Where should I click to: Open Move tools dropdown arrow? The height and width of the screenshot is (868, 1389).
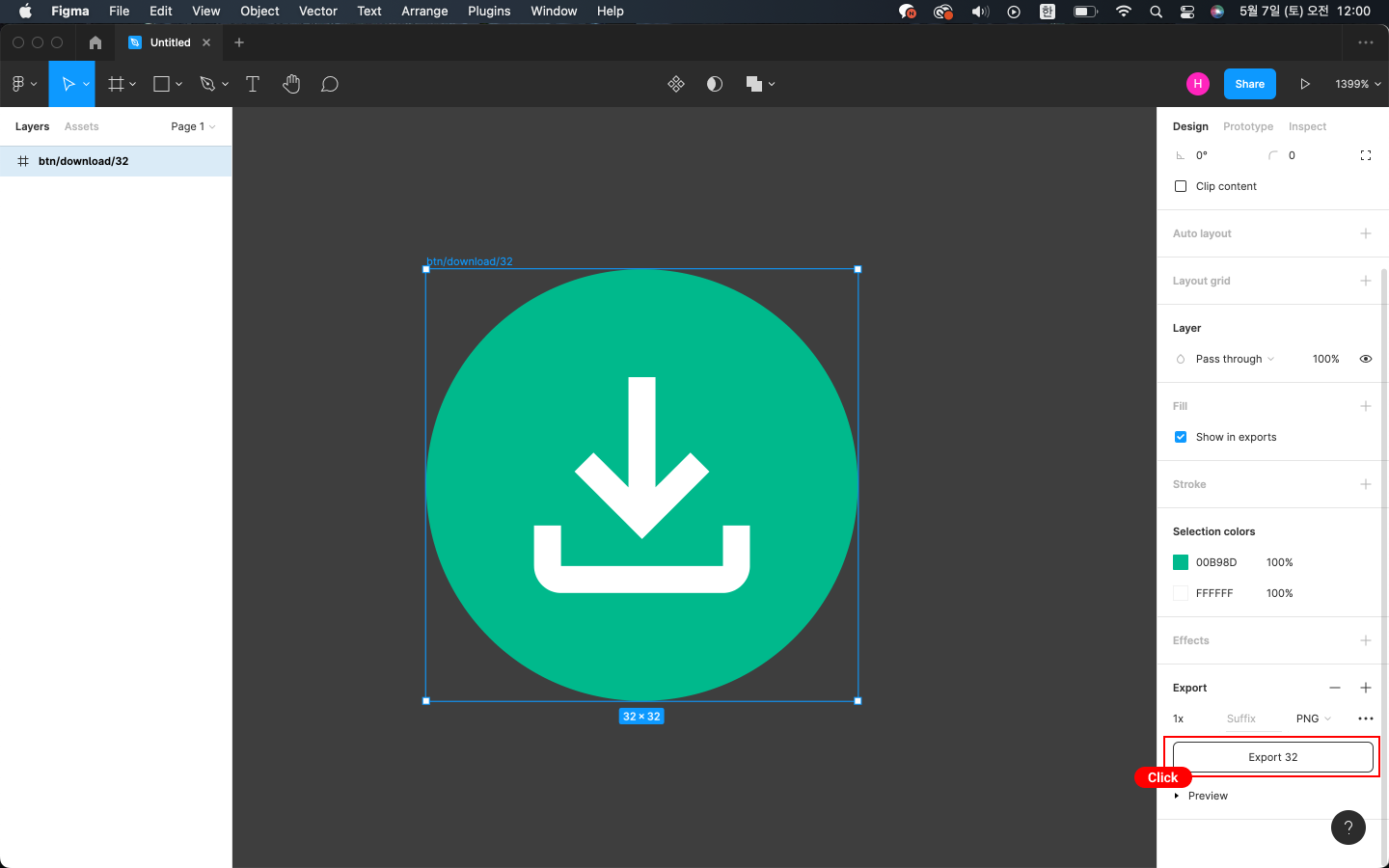pyautogui.click(x=87, y=85)
